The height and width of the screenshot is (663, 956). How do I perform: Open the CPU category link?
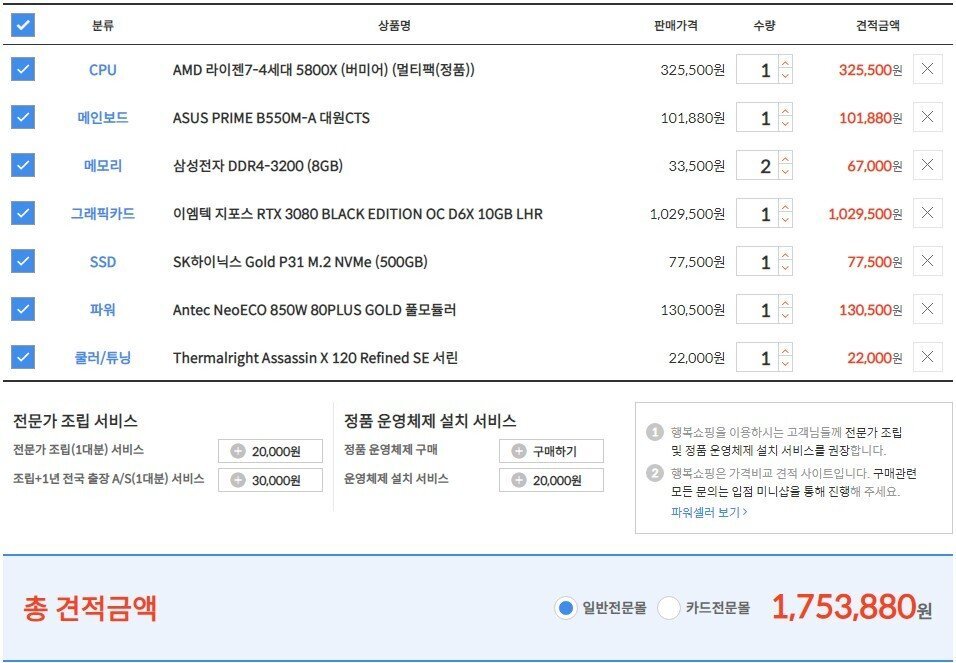pyautogui.click(x=102, y=70)
